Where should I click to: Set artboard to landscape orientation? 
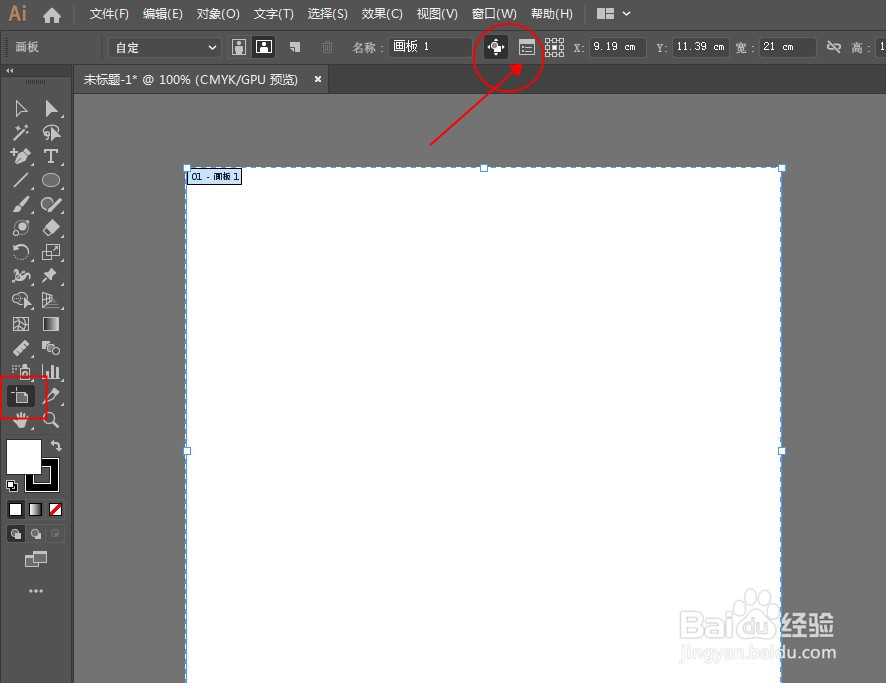point(264,47)
